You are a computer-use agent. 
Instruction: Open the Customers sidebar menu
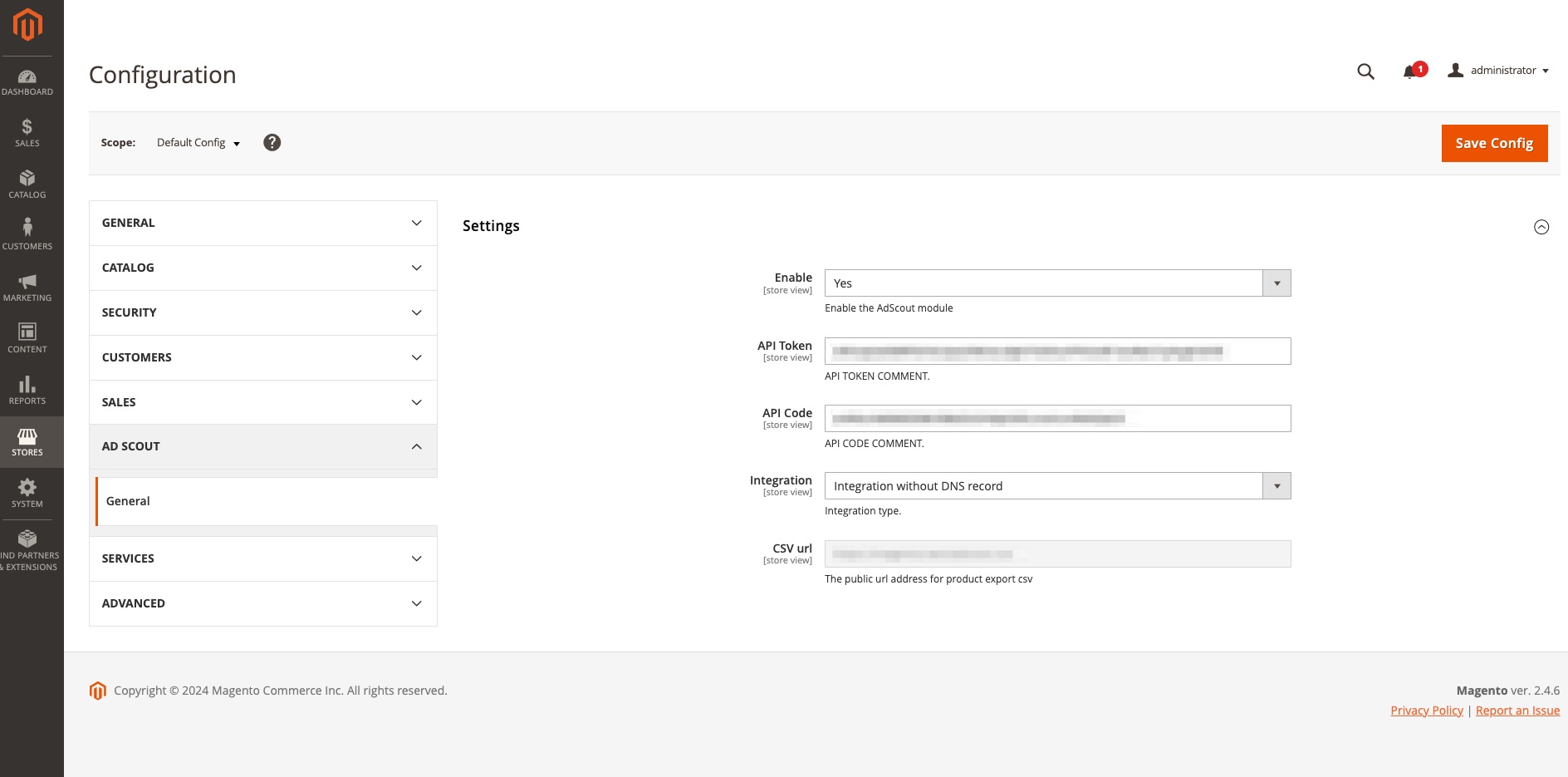(x=27, y=236)
